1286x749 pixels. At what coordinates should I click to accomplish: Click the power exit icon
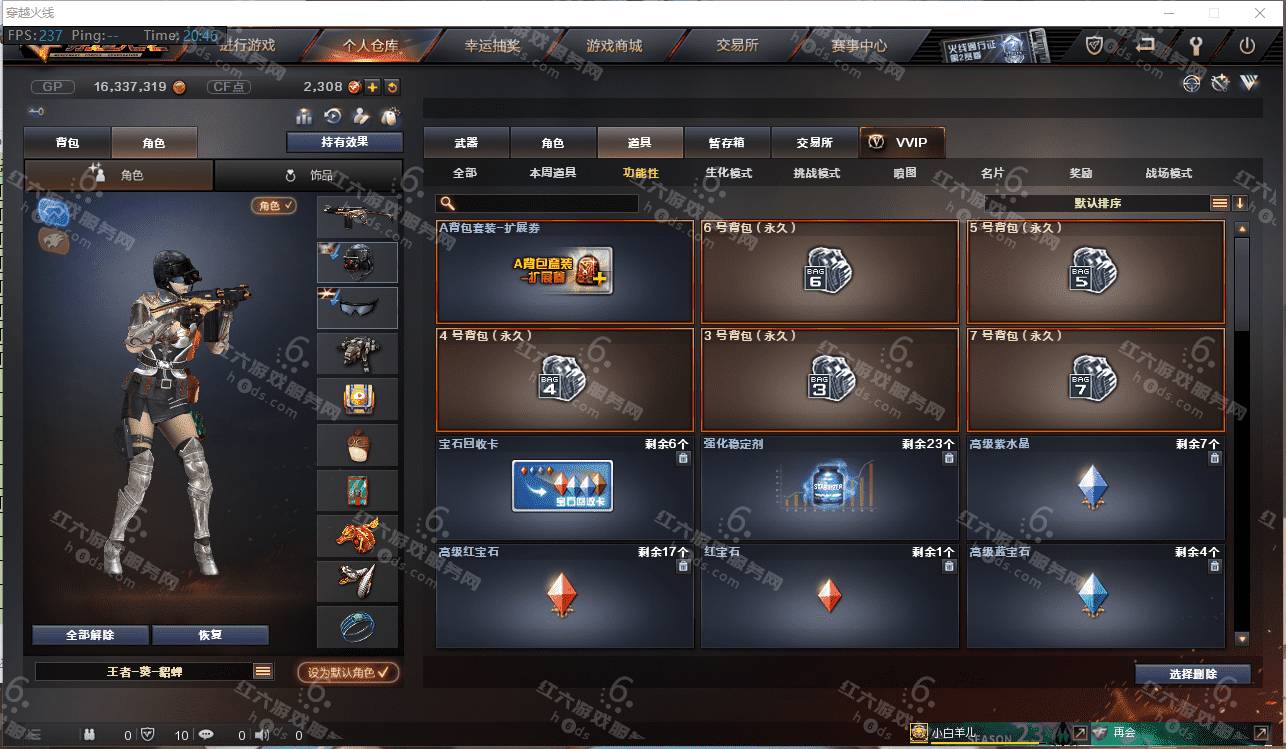(x=1247, y=45)
